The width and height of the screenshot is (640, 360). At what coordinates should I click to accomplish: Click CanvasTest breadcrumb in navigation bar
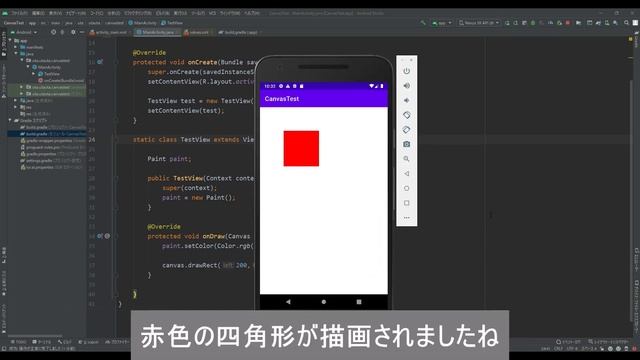[x=13, y=23]
